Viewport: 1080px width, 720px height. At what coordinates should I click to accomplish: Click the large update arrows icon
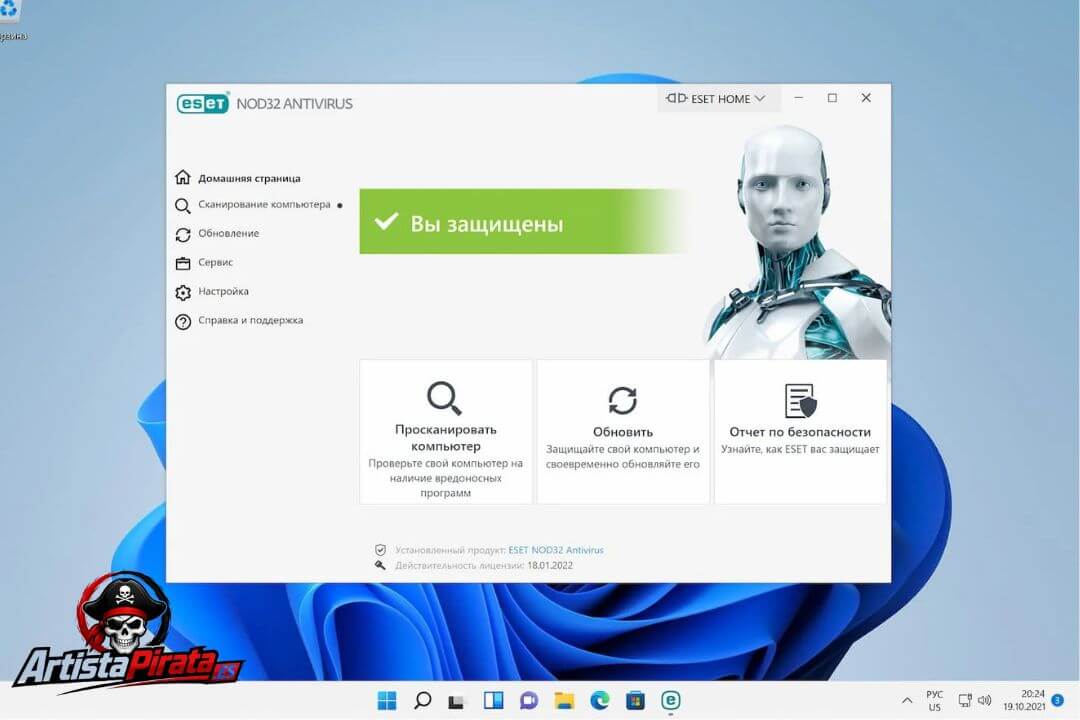click(623, 400)
